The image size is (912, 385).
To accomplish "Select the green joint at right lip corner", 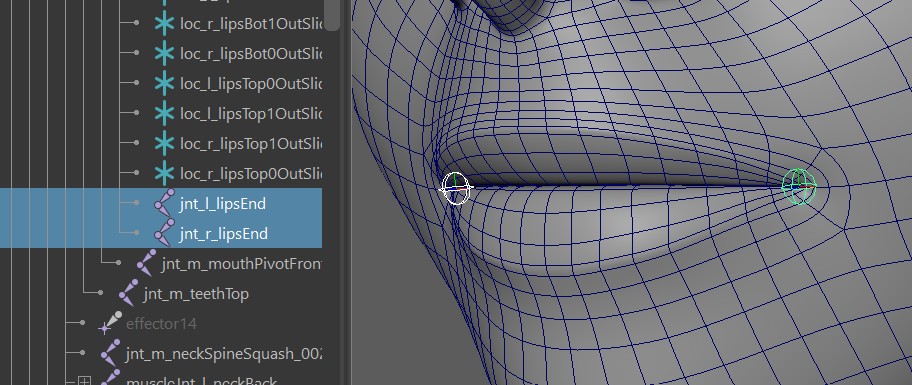I will pyautogui.click(x=799, y=186).
